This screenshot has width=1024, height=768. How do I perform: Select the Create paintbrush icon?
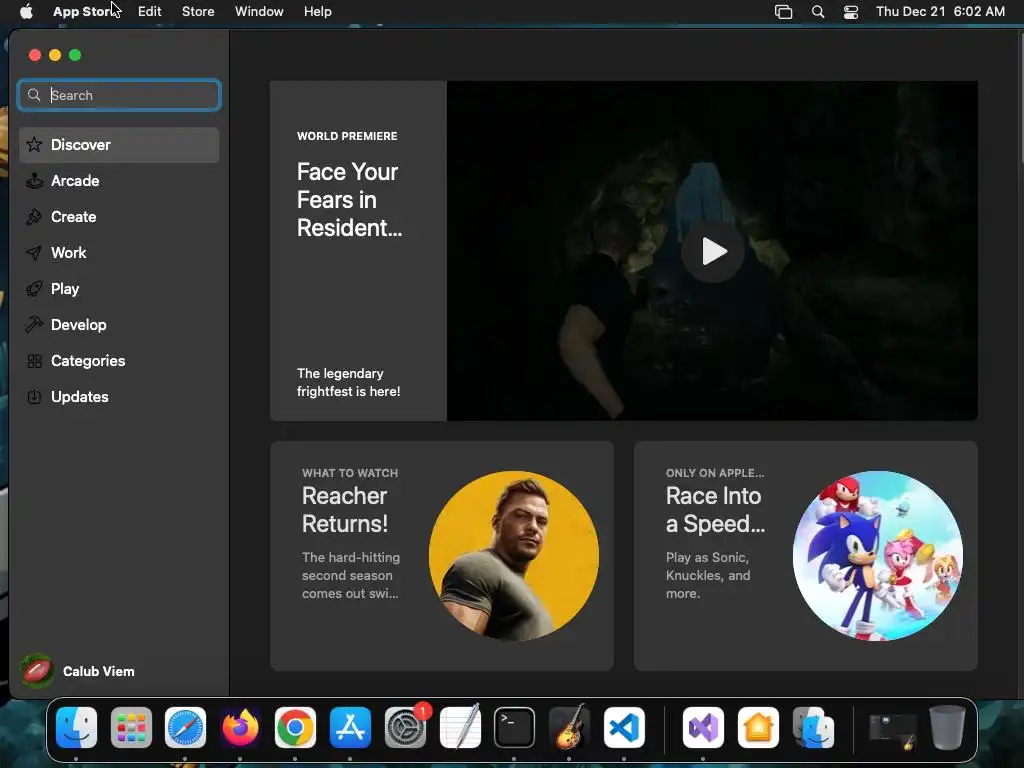tap(34, 217)
